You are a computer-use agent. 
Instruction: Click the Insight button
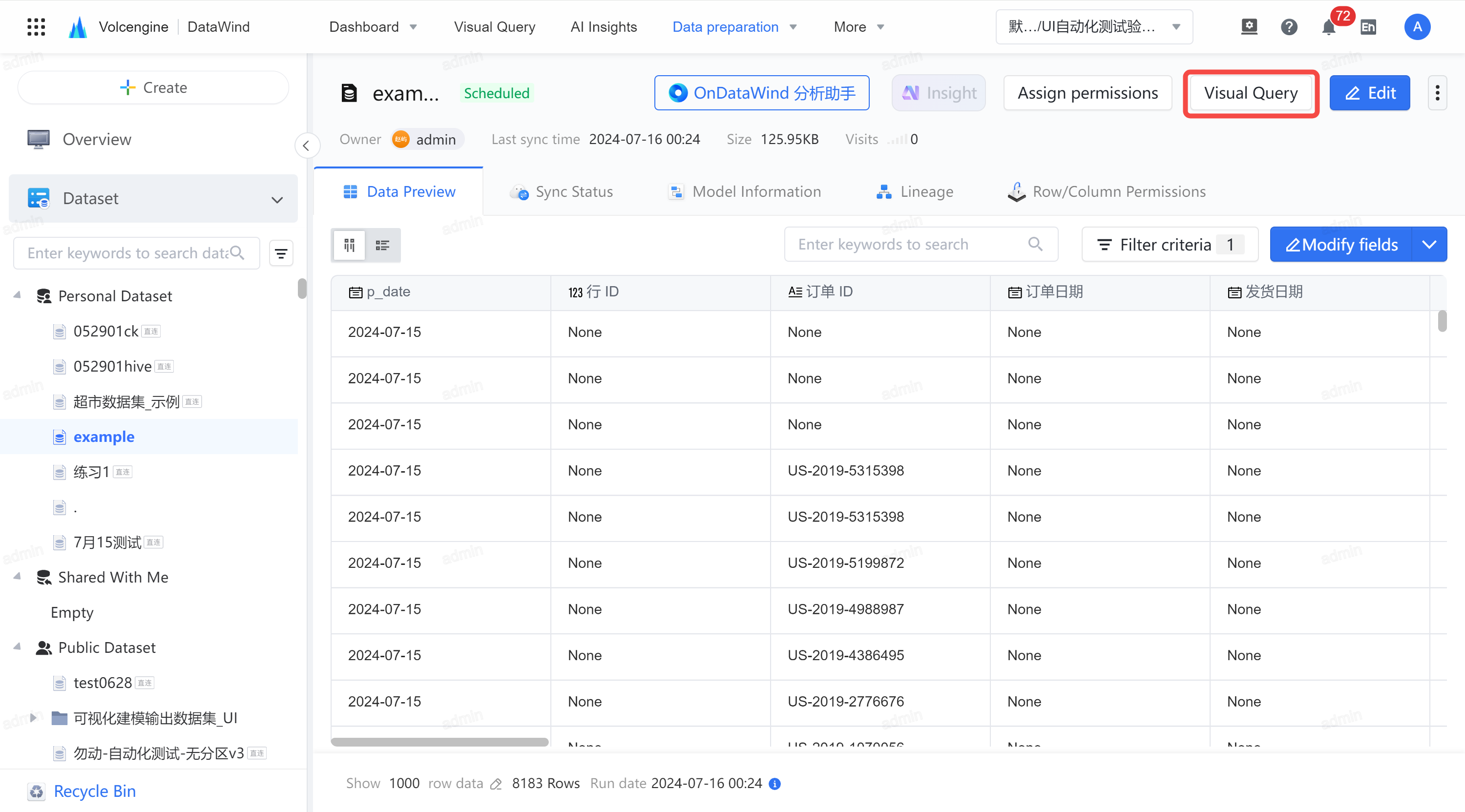pyautogui.click(x=939, y=93)
